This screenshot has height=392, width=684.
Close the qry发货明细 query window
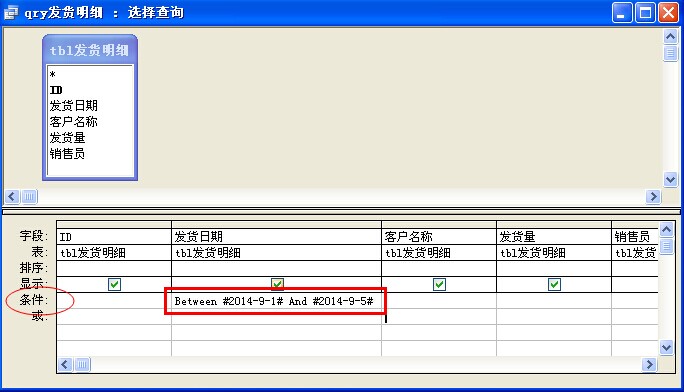(x=668, y=12)
